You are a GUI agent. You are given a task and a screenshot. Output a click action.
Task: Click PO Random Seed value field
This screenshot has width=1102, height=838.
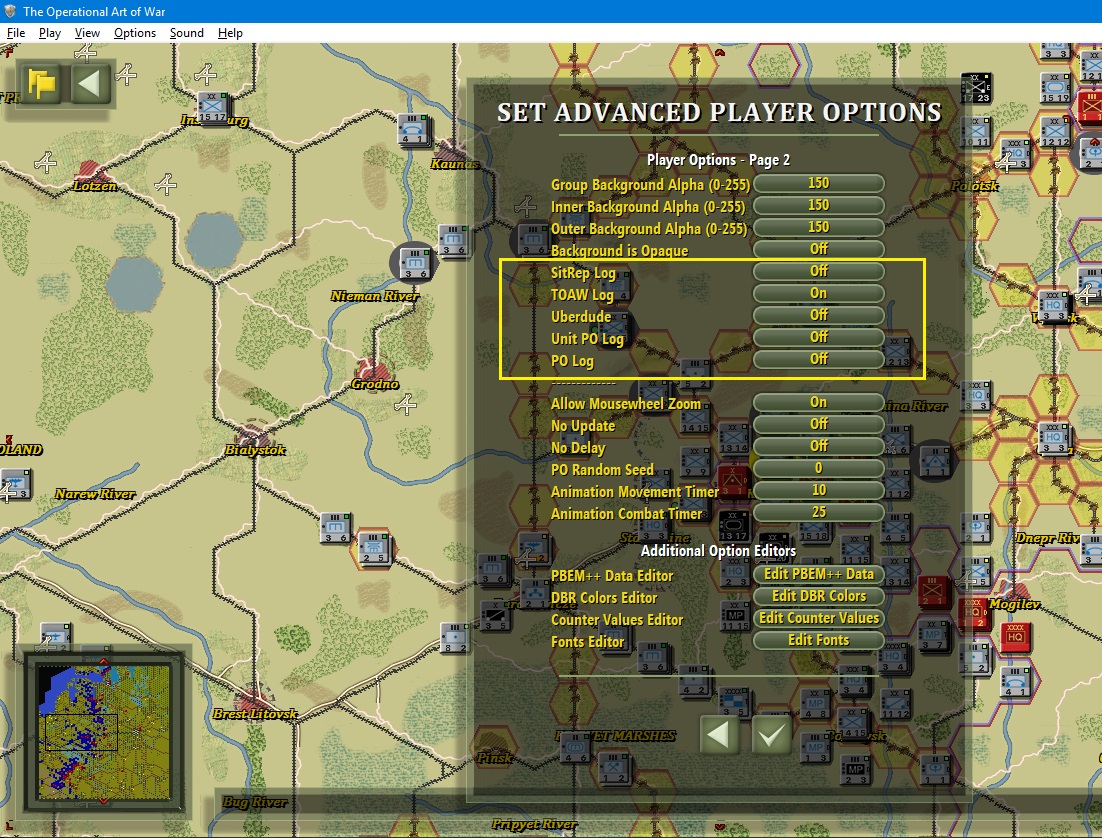[x=818, y=468]
